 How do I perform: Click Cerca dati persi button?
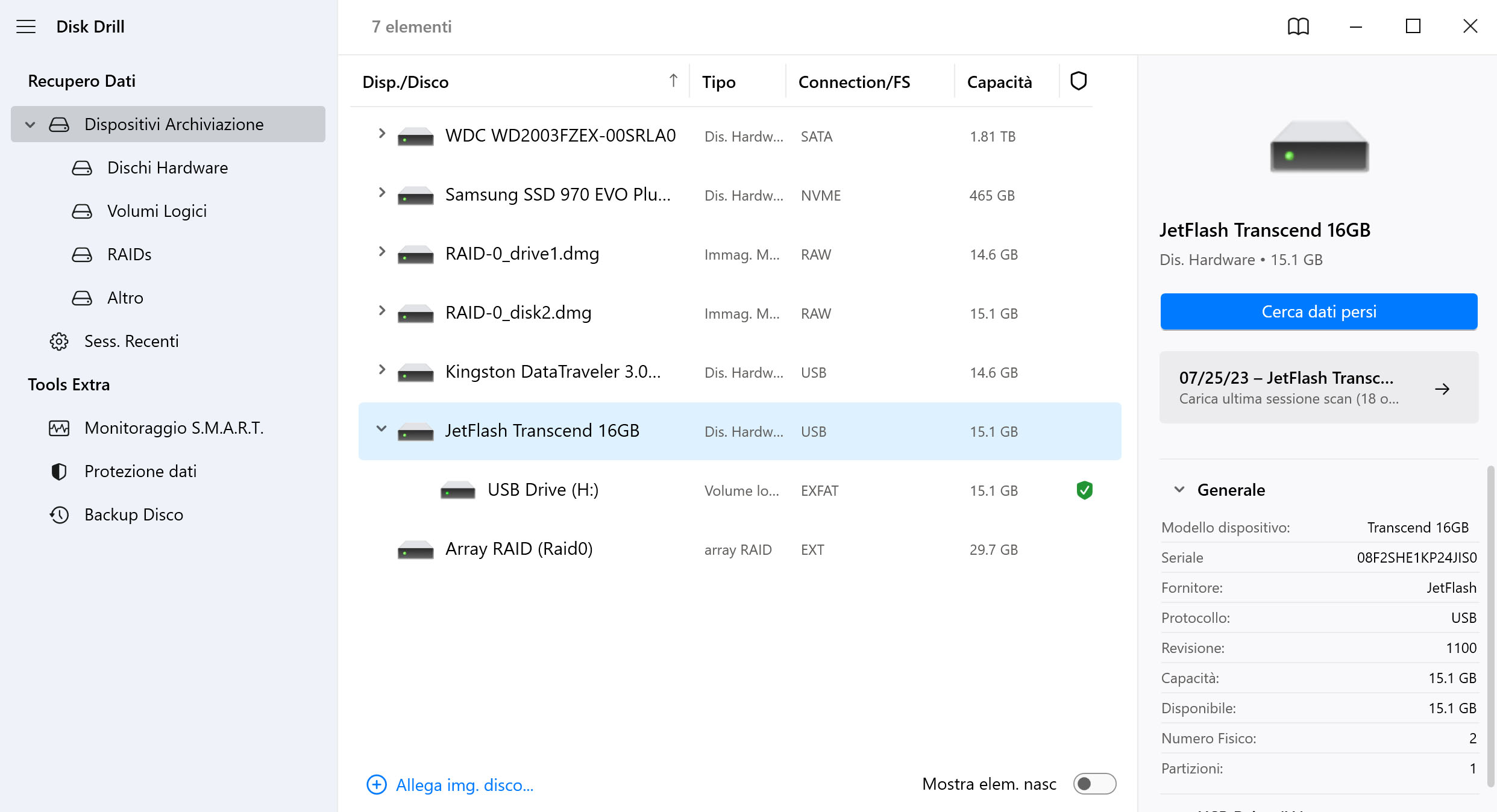(x=1319, y=311)
